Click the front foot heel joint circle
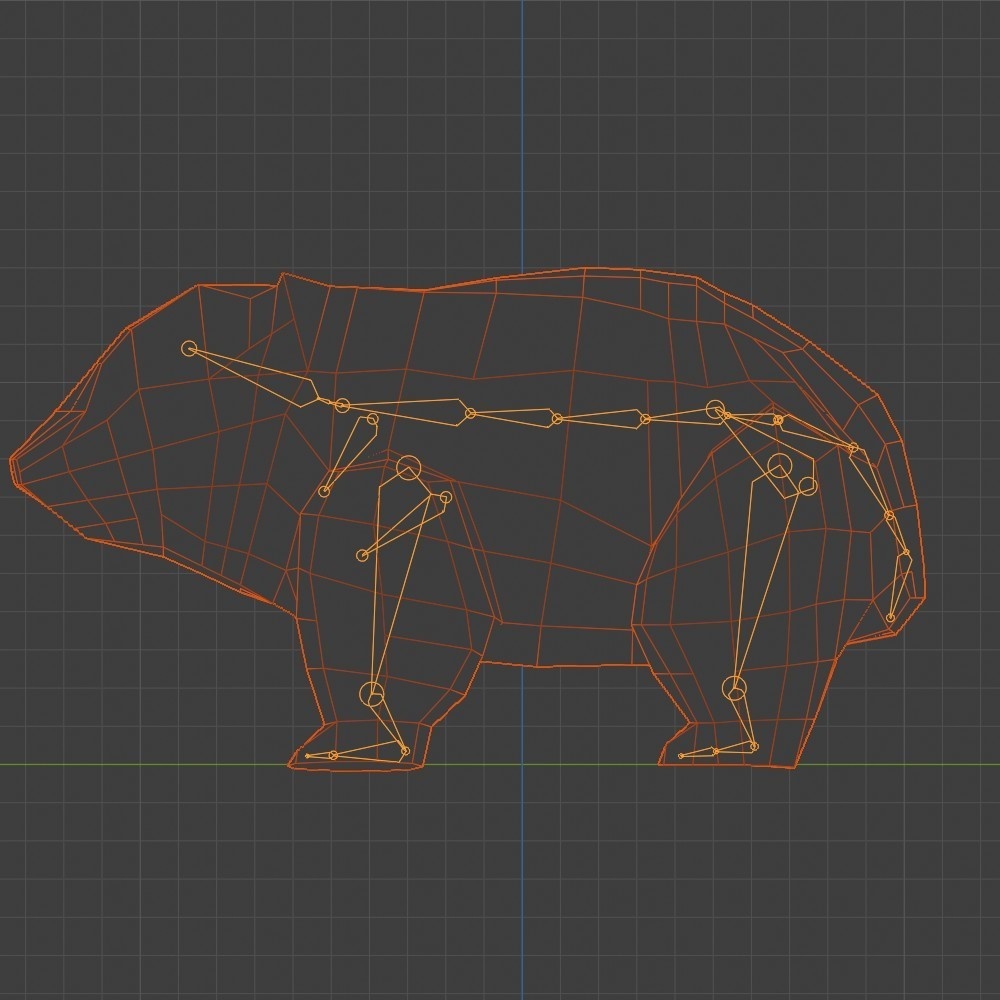The width and height of the screenshot is (1000, 1000). [x=404, y=751]
